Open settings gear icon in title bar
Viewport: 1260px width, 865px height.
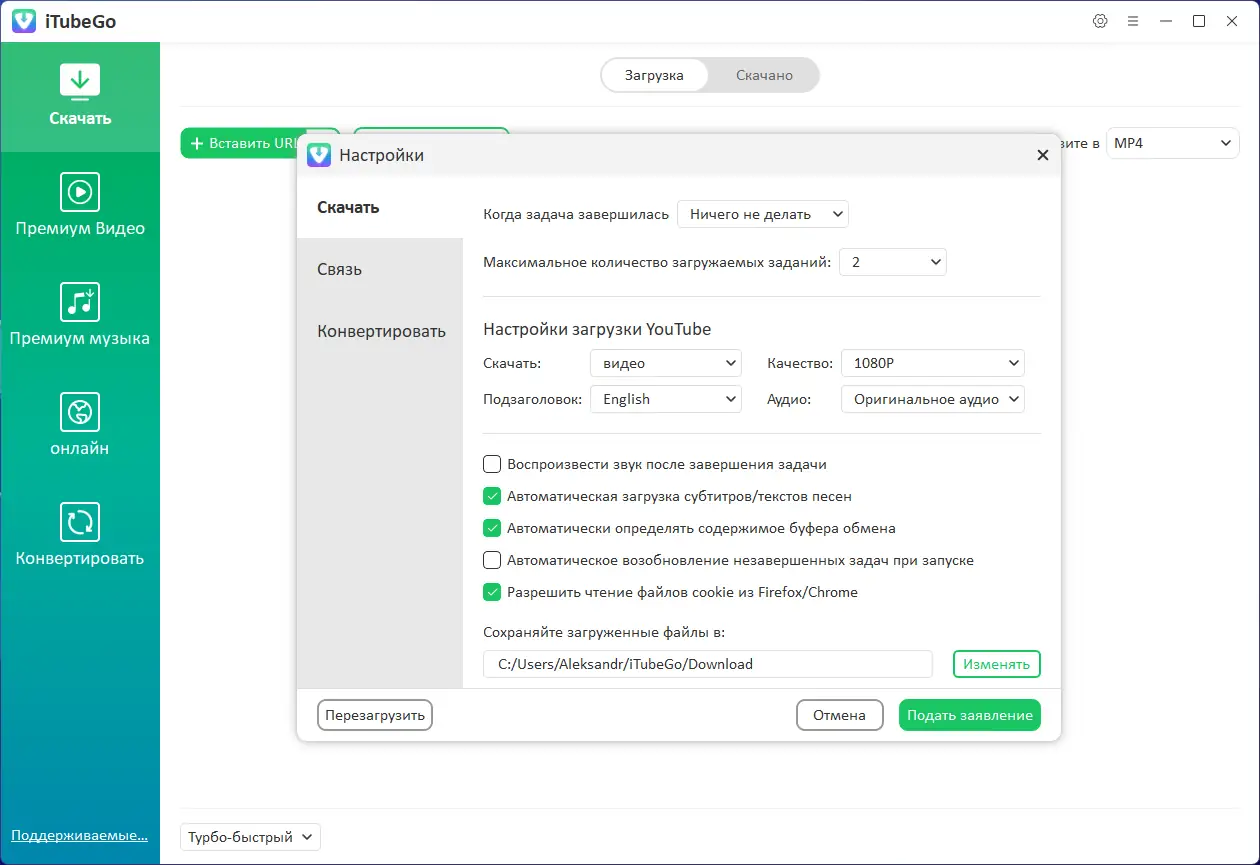1100,21
